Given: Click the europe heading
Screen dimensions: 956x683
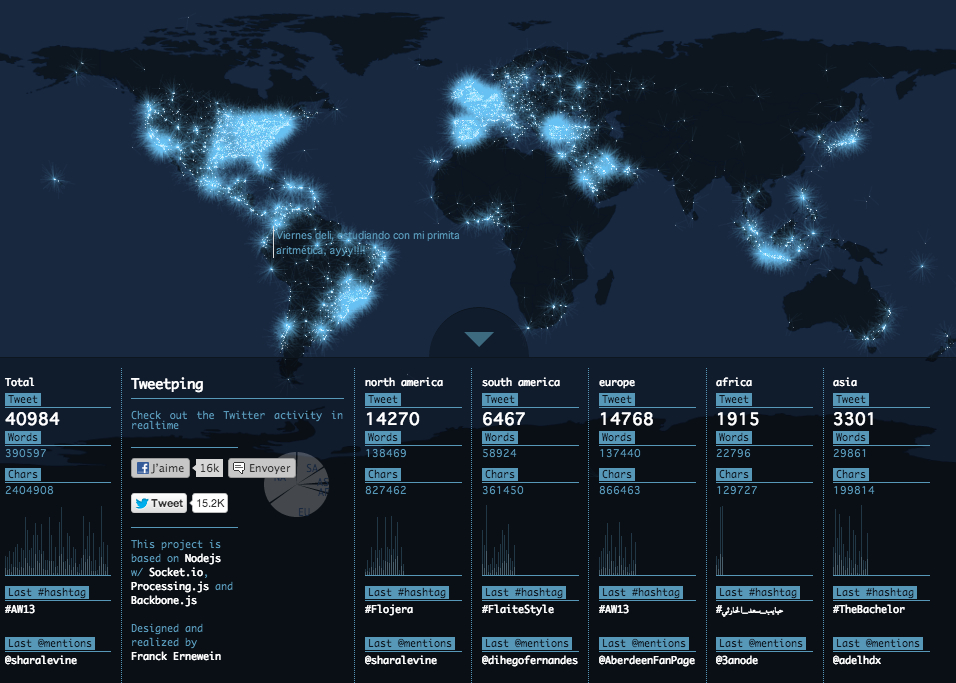Looking at the screenshot, I should click(x=617, y=382).
